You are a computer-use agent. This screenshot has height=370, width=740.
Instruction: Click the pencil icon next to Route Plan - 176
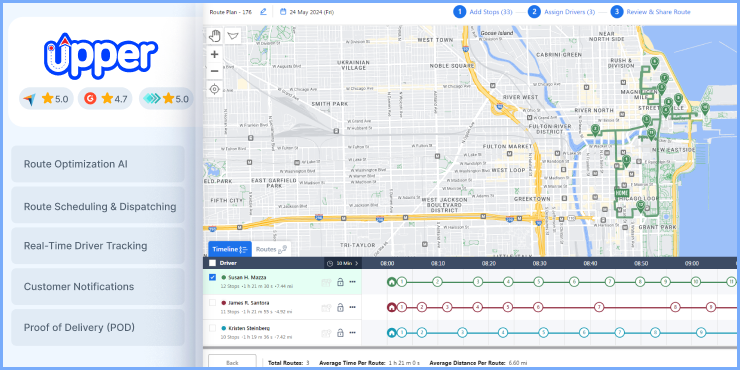(263, 12)
